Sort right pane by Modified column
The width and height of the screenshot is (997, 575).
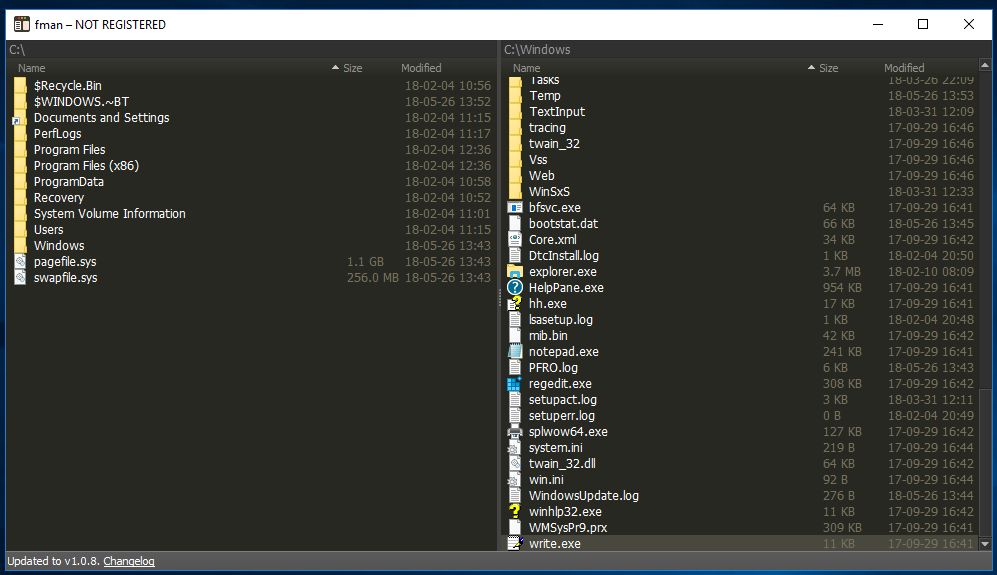point(904,68)
